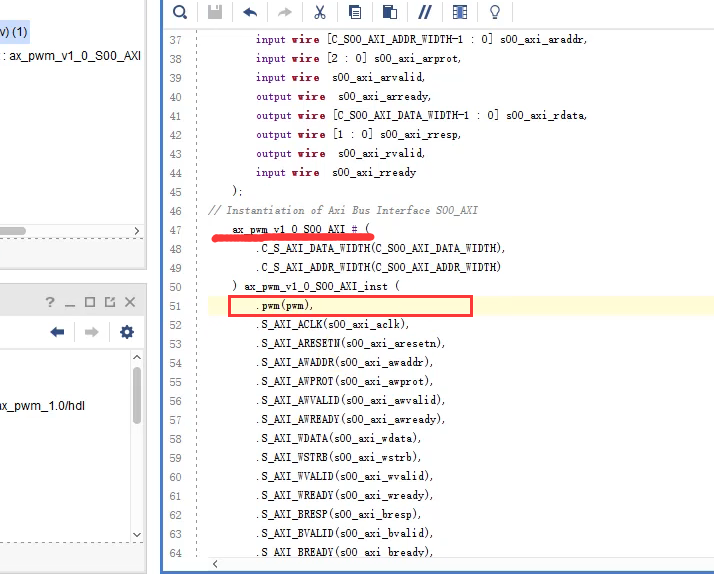Click the ax_pwm_1.0/hdl path text
Screen dimensions: 714x574
42,406
